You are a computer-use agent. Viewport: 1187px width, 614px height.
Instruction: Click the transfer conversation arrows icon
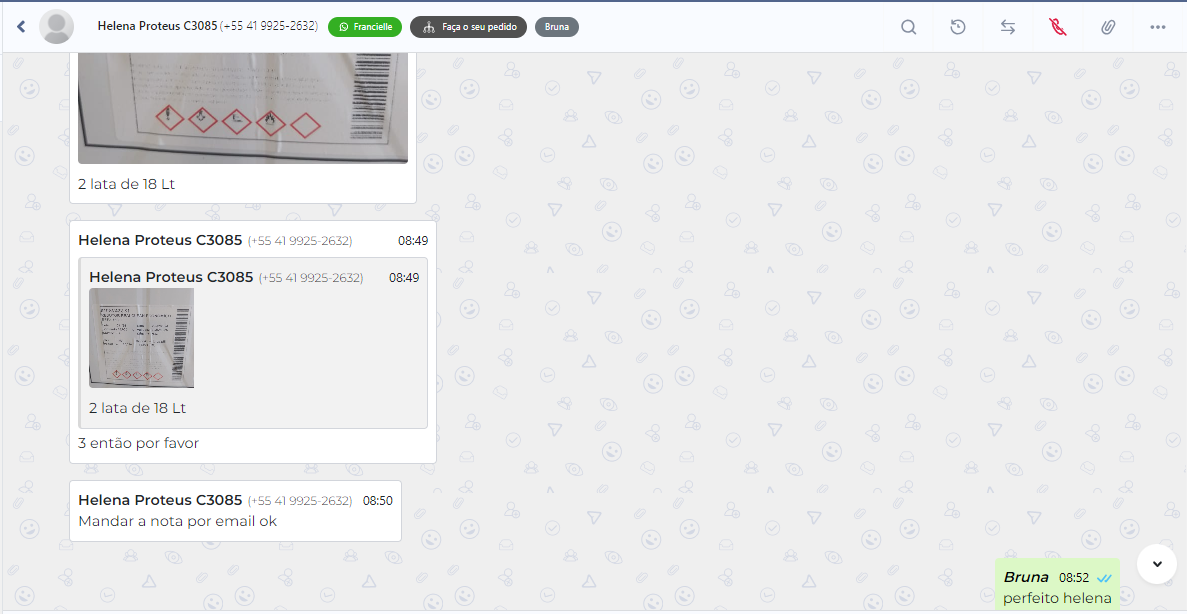coord(1008,27)
